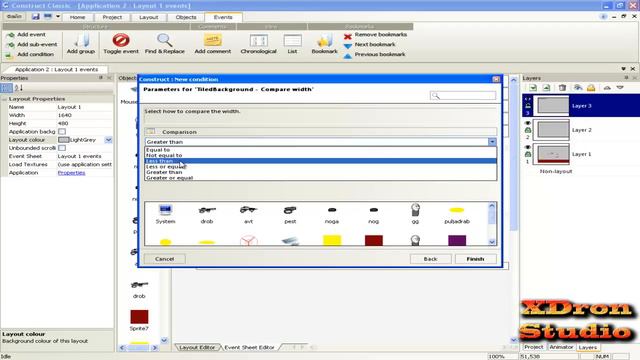Click the move layer down arrow
Screen dimensions: 640x360
click(x=620, y=88)
